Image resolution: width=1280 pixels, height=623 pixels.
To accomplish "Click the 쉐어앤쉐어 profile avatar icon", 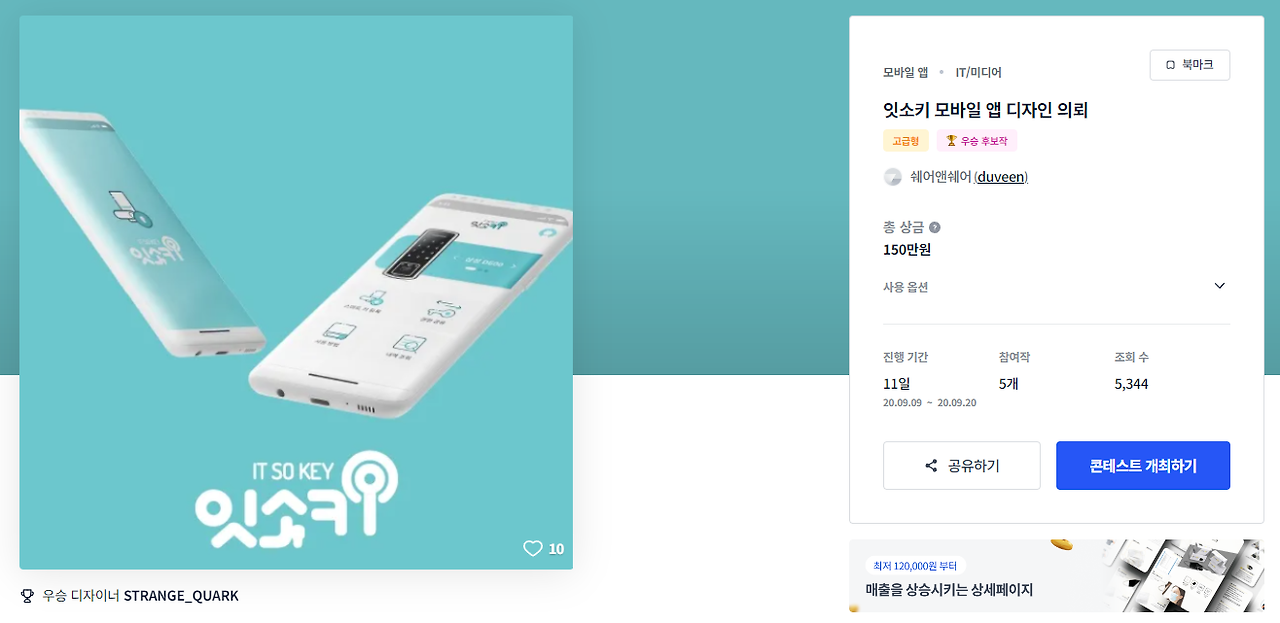I will click(893, 177).
